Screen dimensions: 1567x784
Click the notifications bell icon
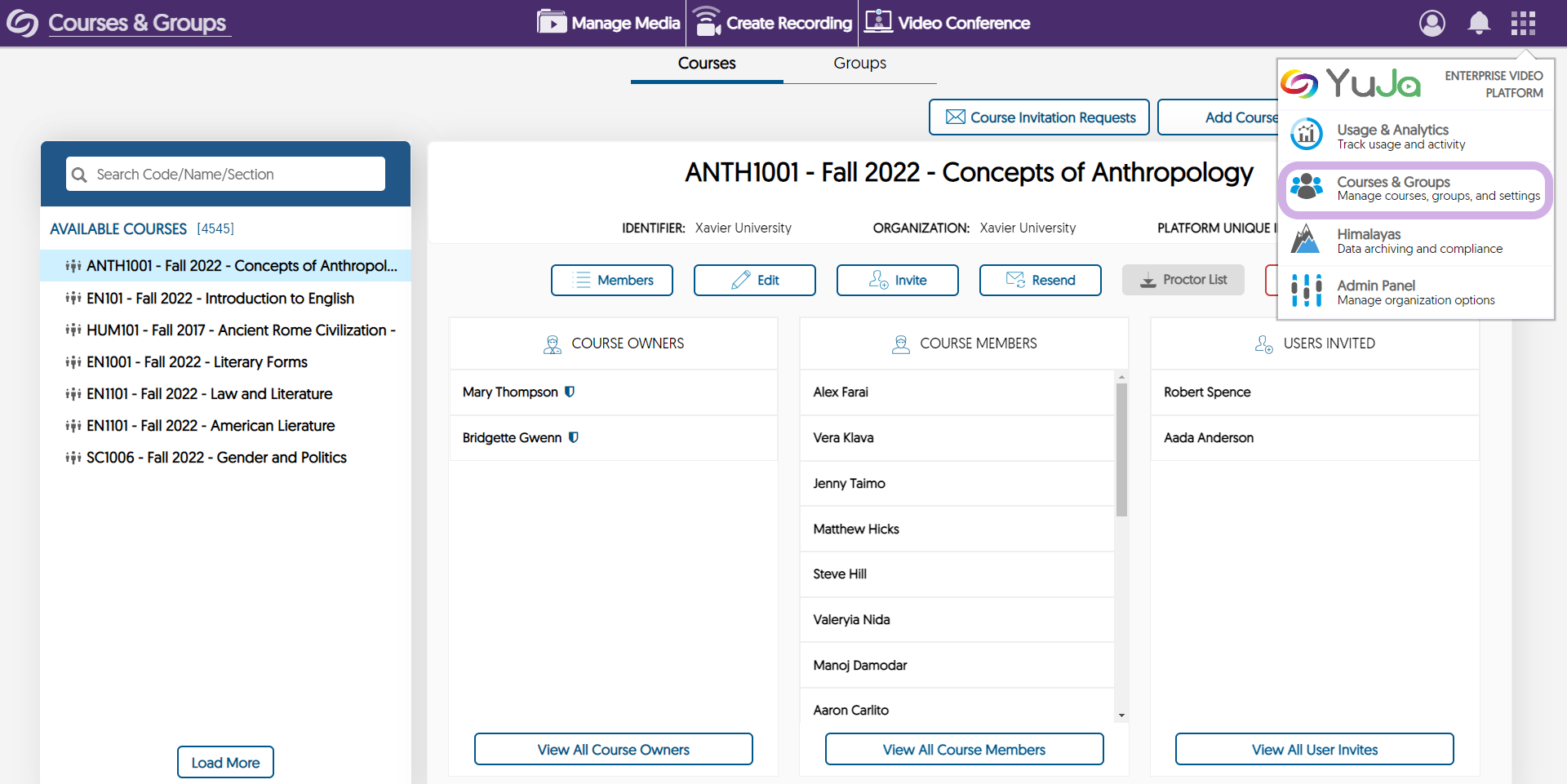(x=1479, y=23)
